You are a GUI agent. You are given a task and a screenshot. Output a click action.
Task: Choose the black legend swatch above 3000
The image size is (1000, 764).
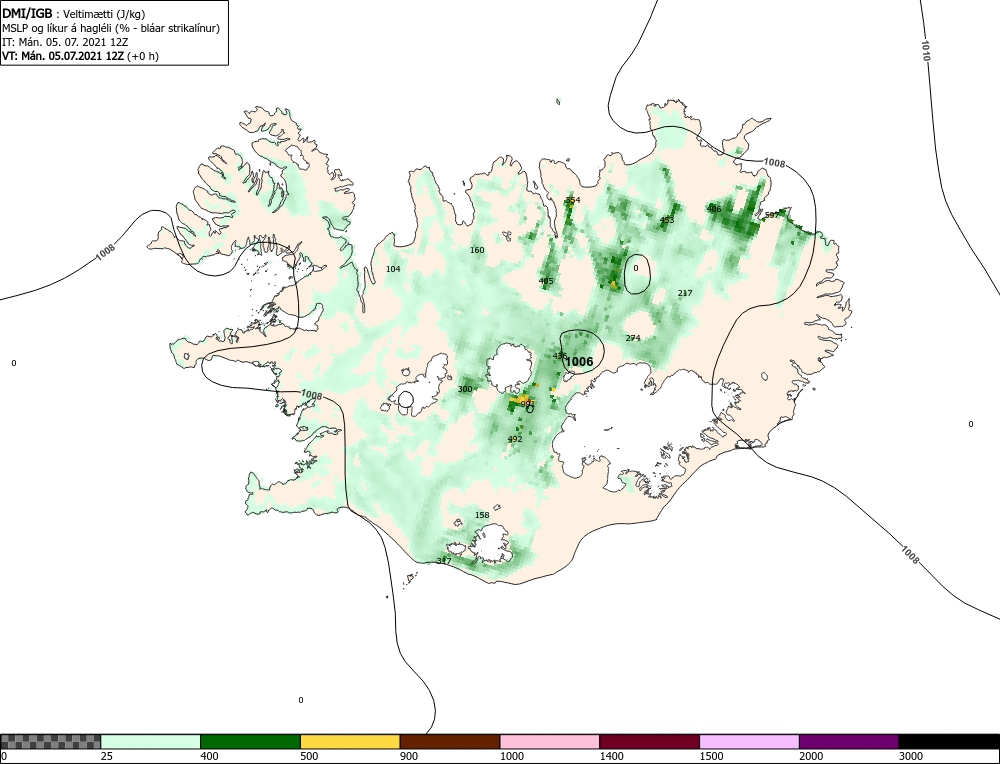(949, 742)
